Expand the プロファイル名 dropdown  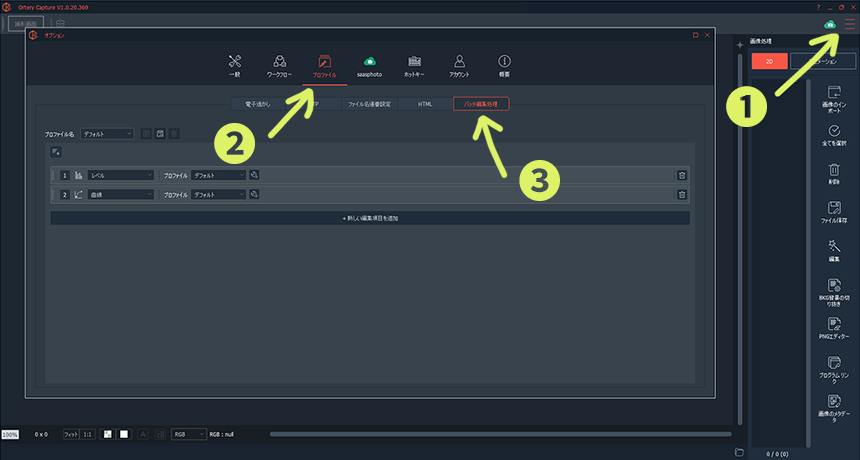click(x=108, y=133)
